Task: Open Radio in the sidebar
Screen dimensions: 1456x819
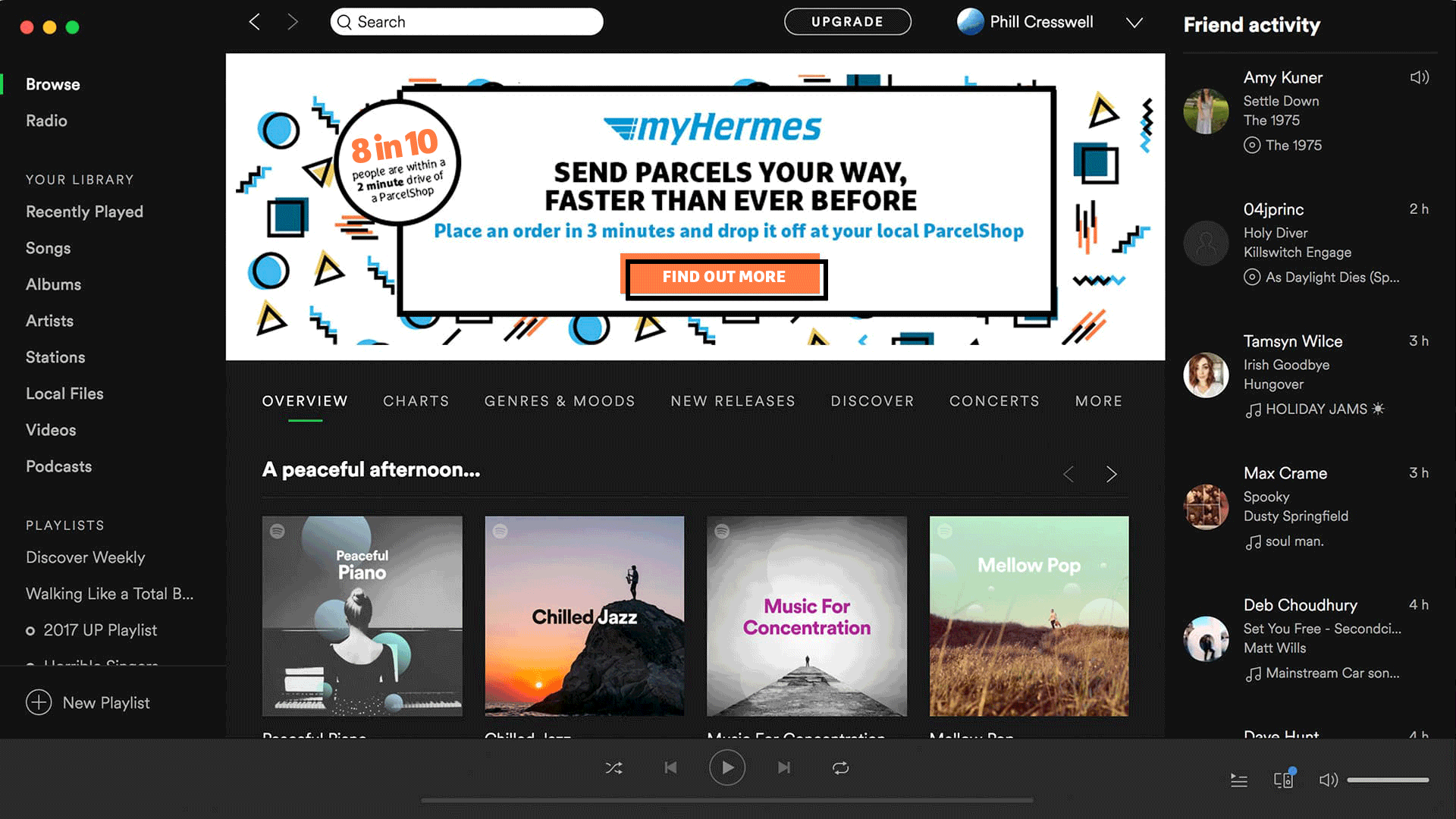Action: 46,121
